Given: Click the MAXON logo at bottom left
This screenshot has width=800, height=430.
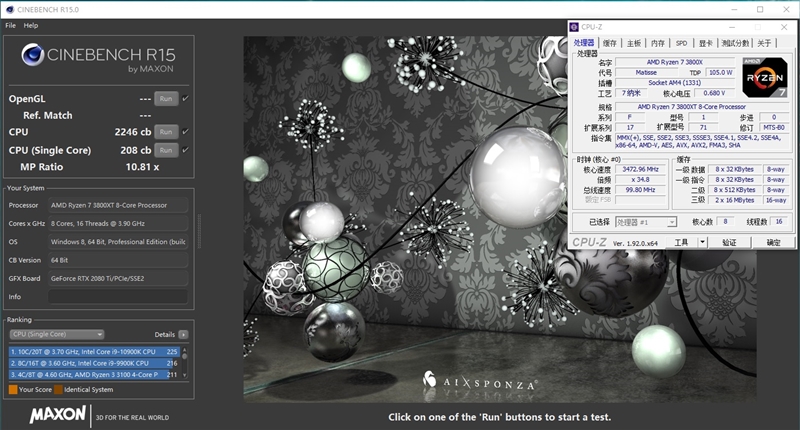Looking at the screenshot, I should click(58, 414).
